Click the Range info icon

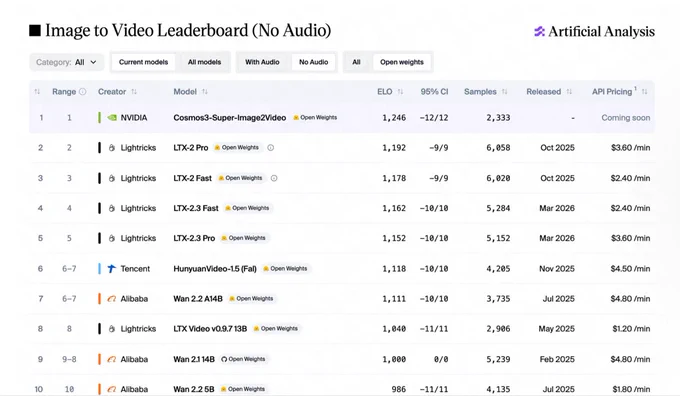pos(82,92)
